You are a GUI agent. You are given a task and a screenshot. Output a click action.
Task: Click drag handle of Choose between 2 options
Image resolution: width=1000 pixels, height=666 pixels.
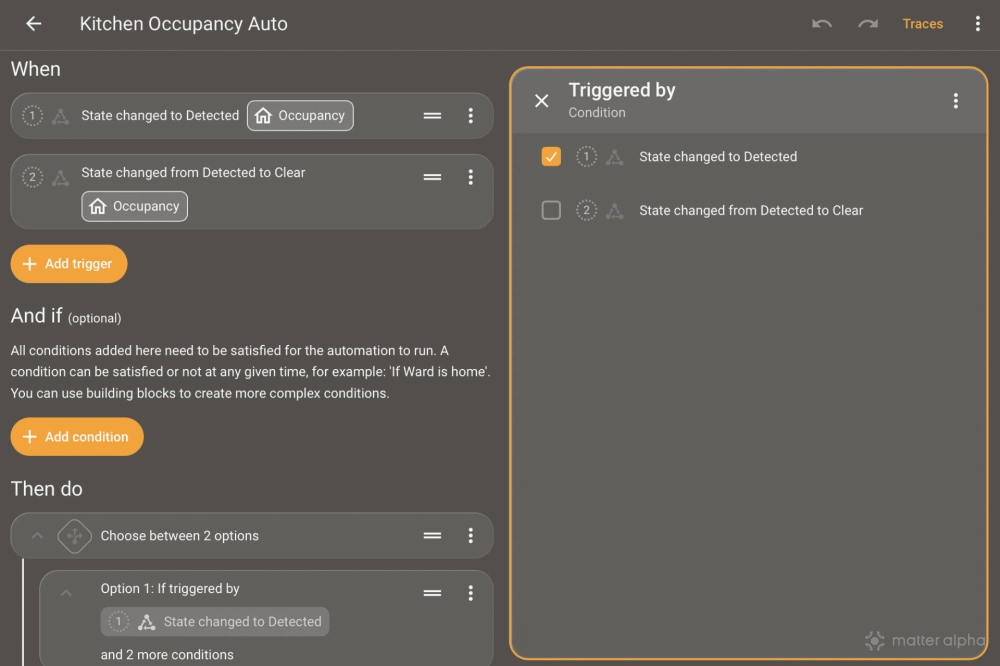[x=432, y=535]
